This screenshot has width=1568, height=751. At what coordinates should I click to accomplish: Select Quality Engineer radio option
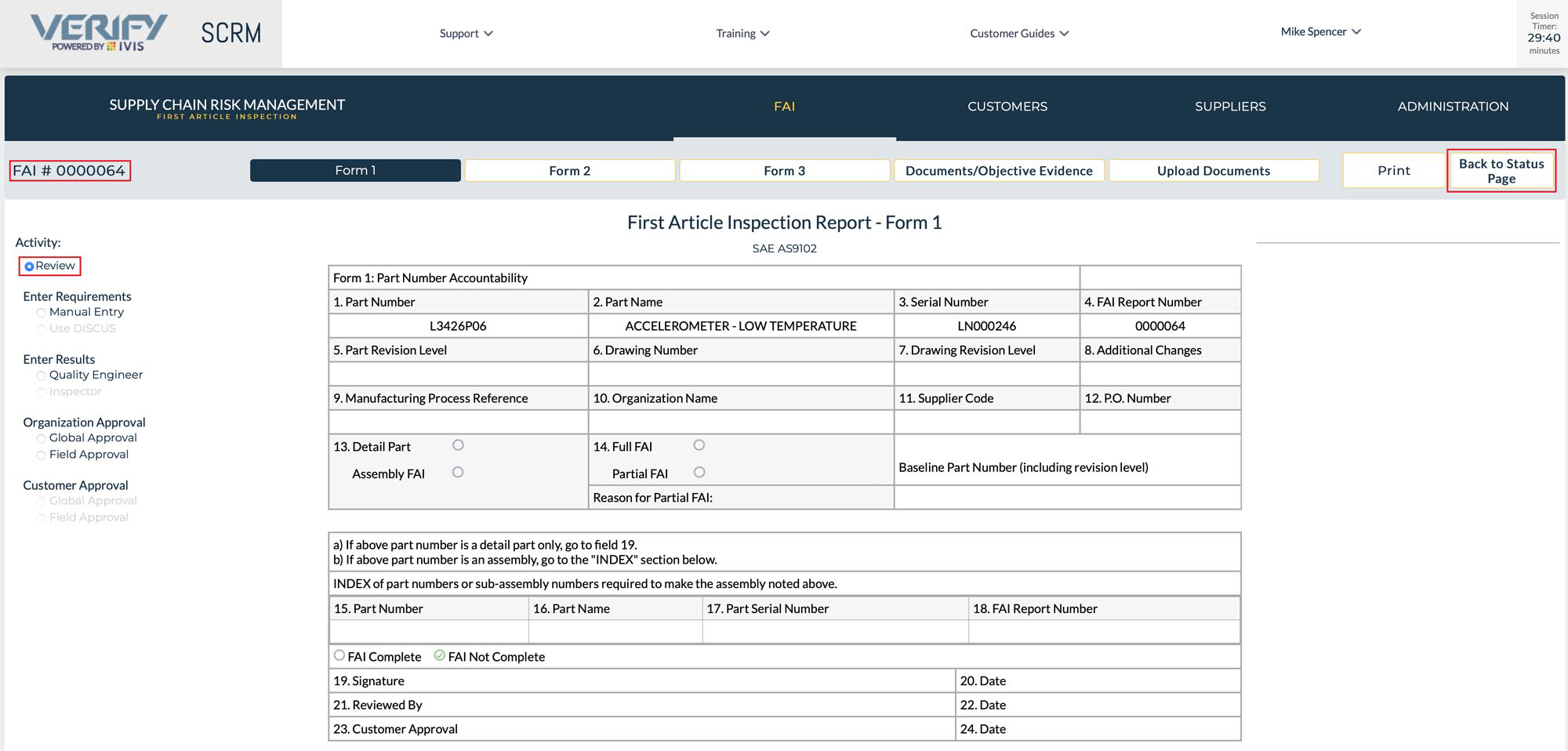click(x=41, y=376)
